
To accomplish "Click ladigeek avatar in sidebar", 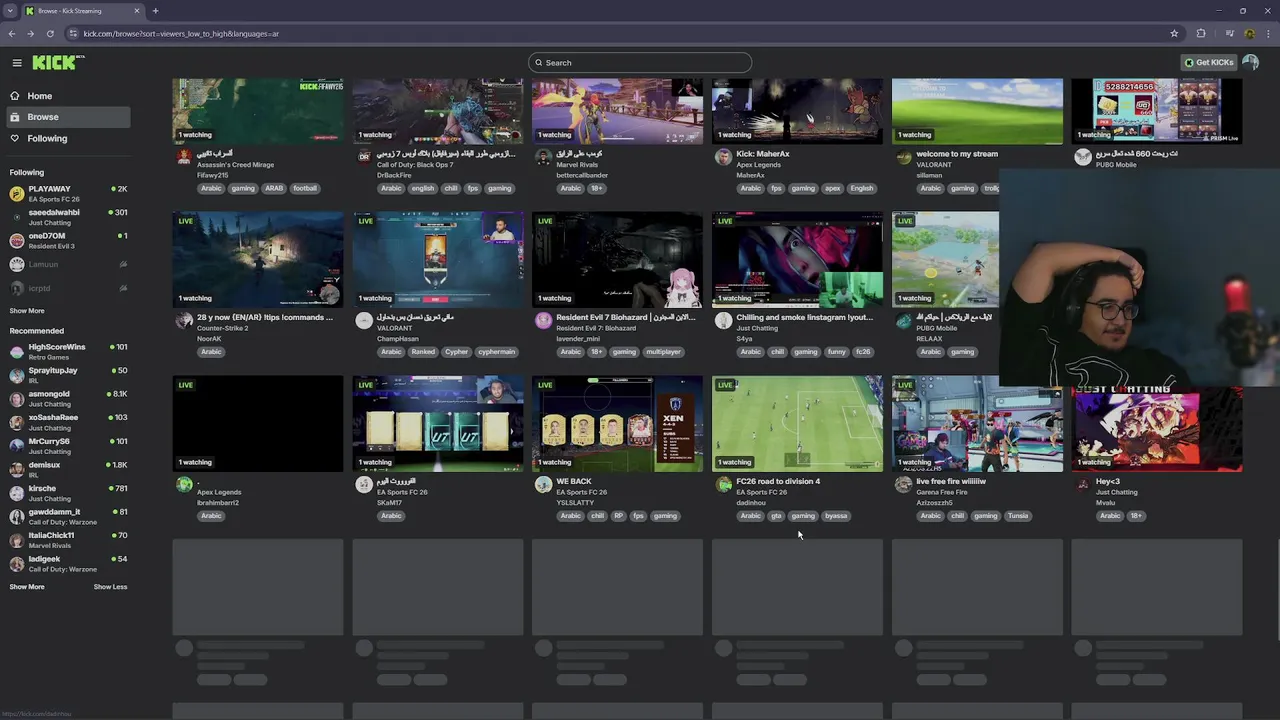I will 17,564.
